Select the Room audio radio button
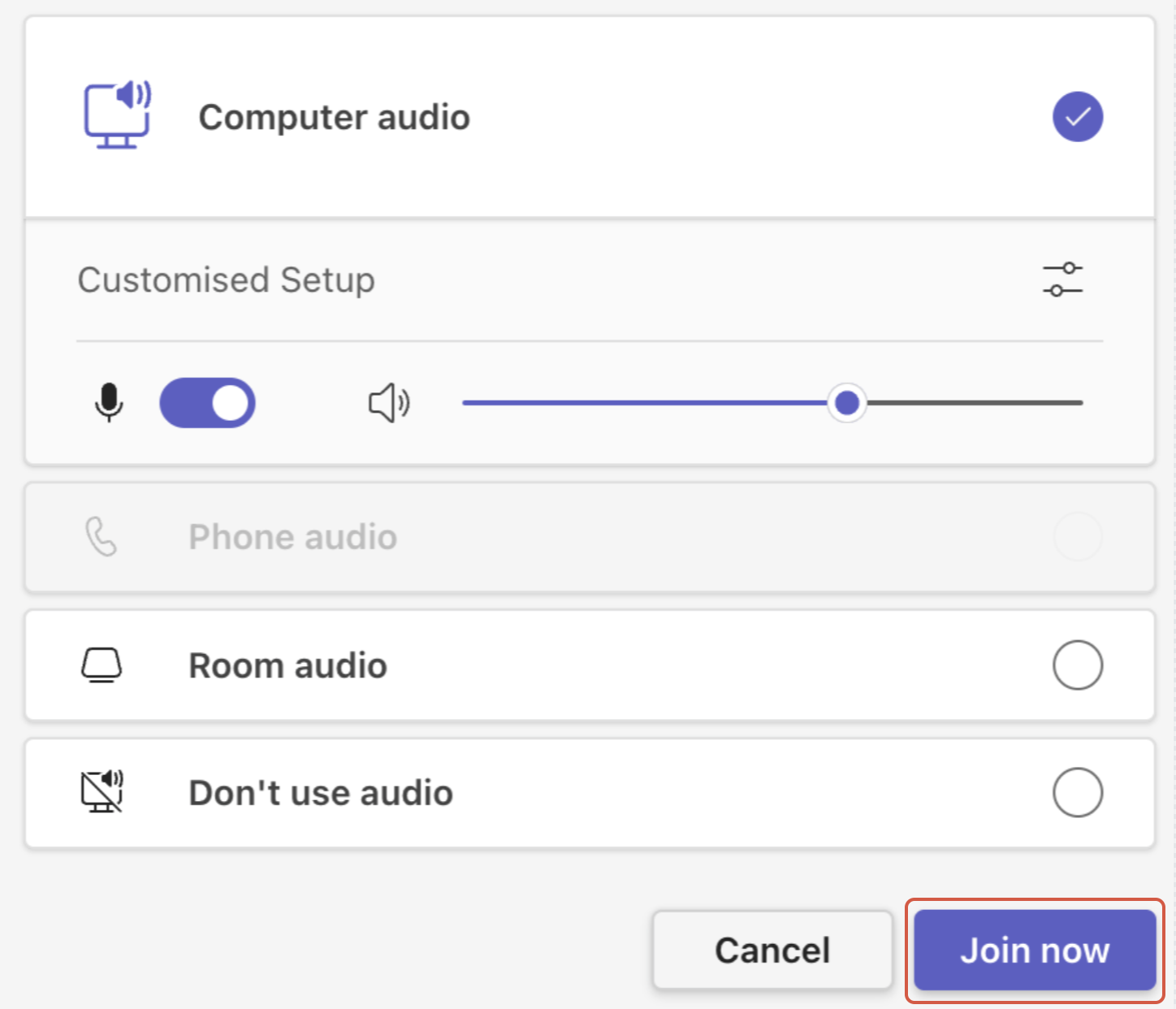Image resolution: width=1176 pixels, height=1009 pixels. [1077, 665]
